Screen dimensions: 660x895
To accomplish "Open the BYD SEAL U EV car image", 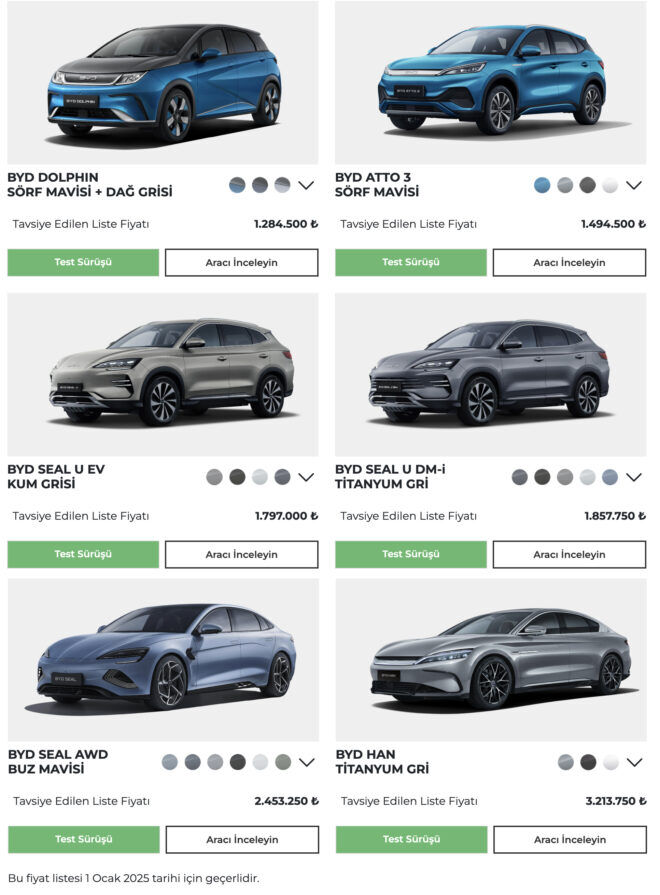I will click(163, 374).
